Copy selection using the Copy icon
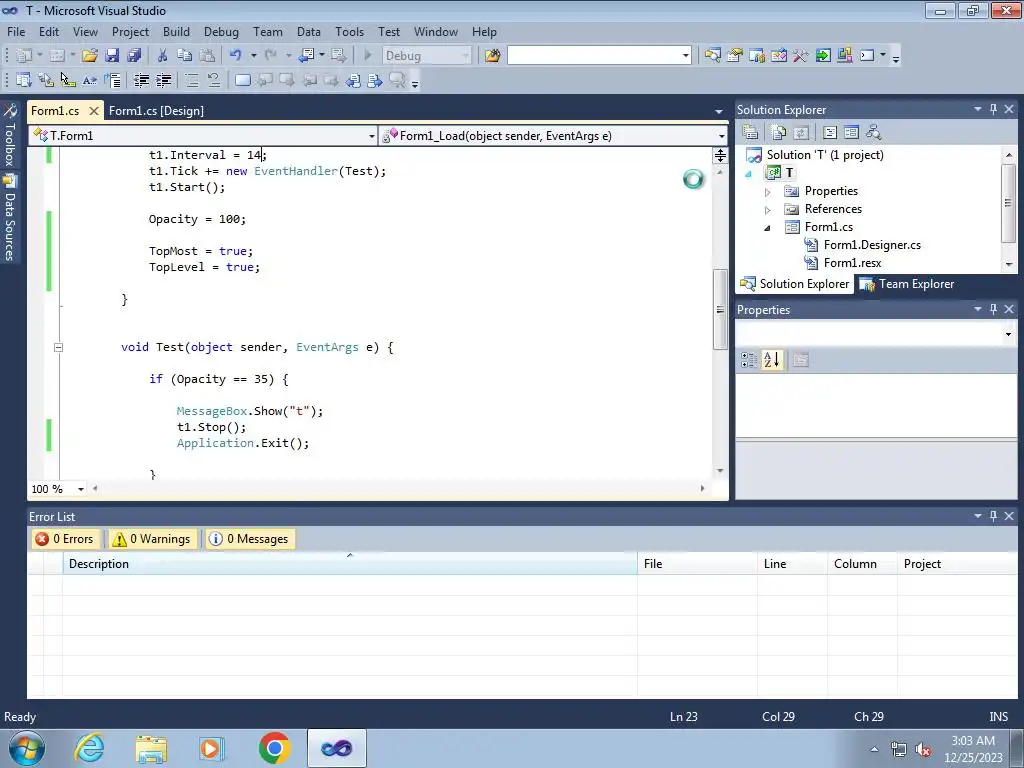 tap(185, 56)
